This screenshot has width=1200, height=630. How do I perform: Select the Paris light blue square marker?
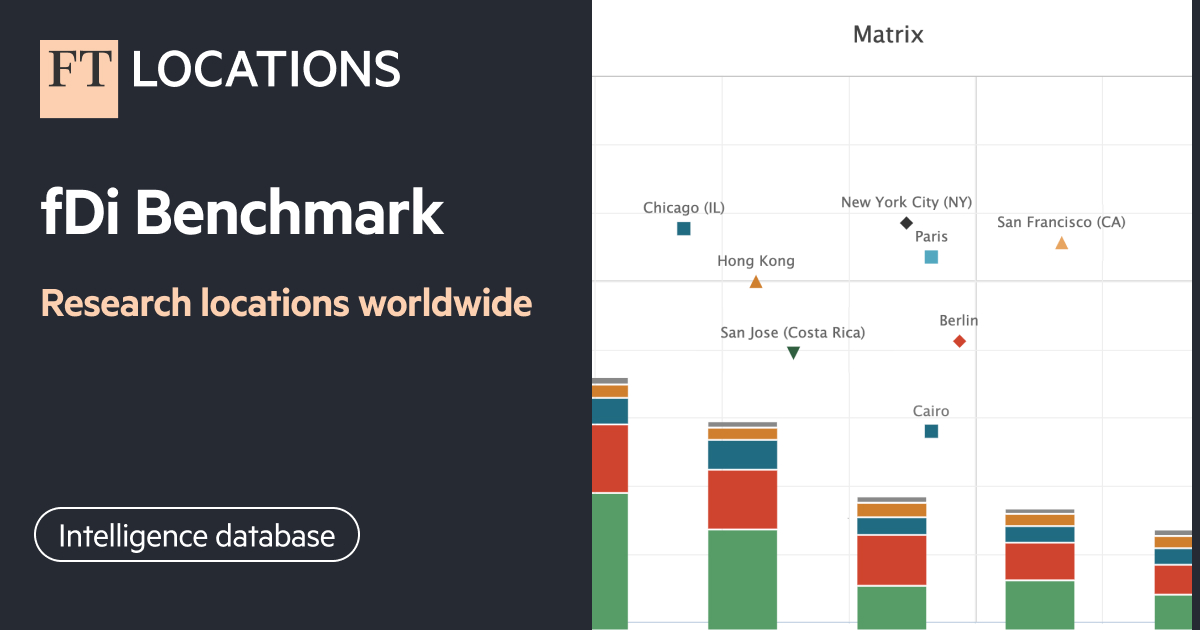coord(930,257)
